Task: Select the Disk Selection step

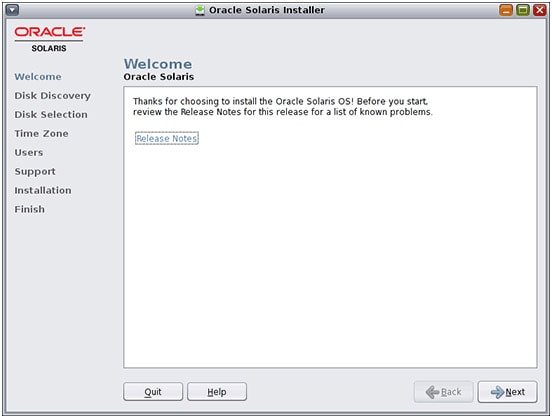Action: coord(51,115)
